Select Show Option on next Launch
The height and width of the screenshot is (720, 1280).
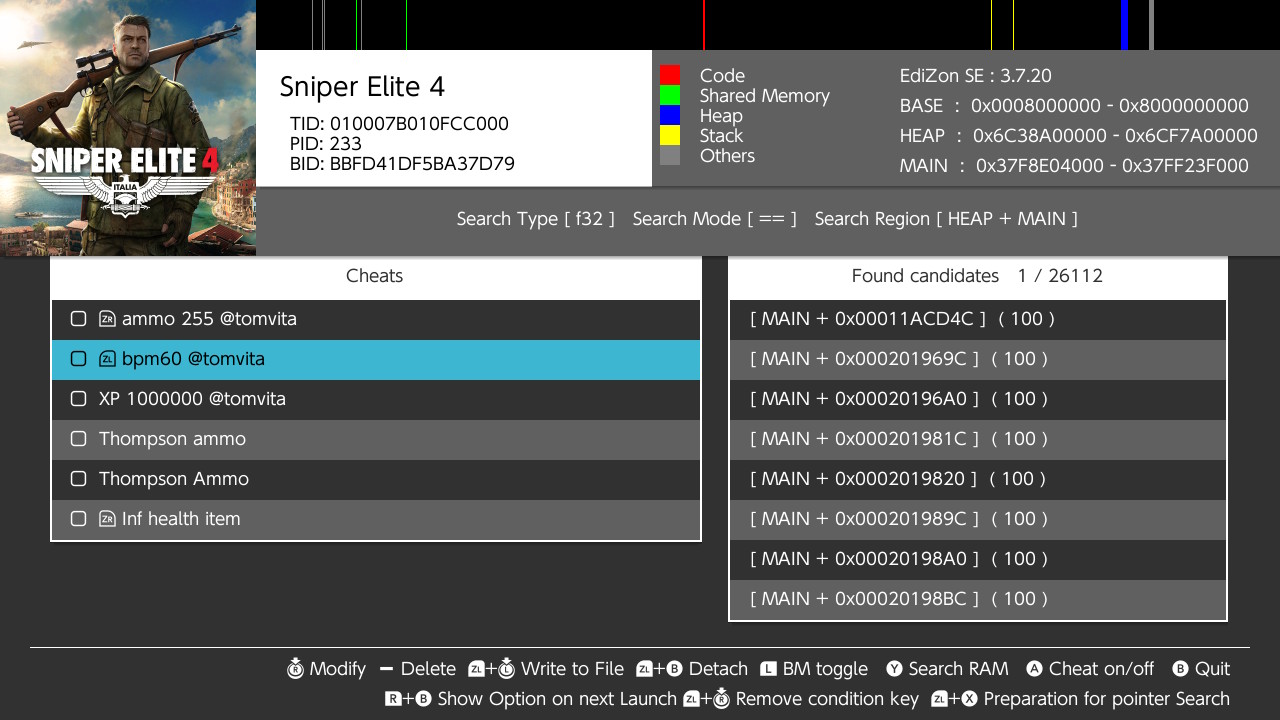pyautogui.click(x=557, y=699)
